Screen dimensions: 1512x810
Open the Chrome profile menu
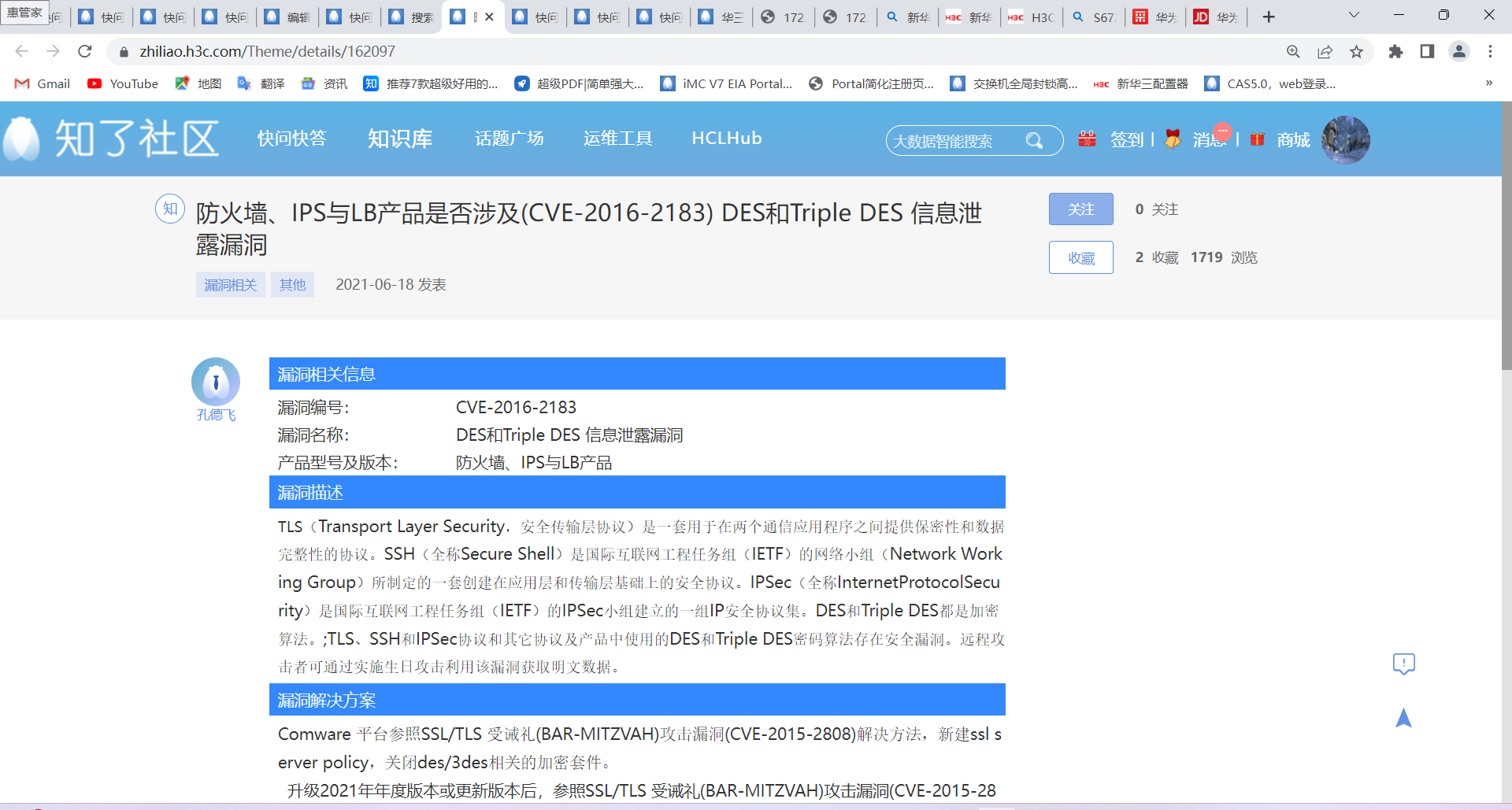[x=1459, y=51]
